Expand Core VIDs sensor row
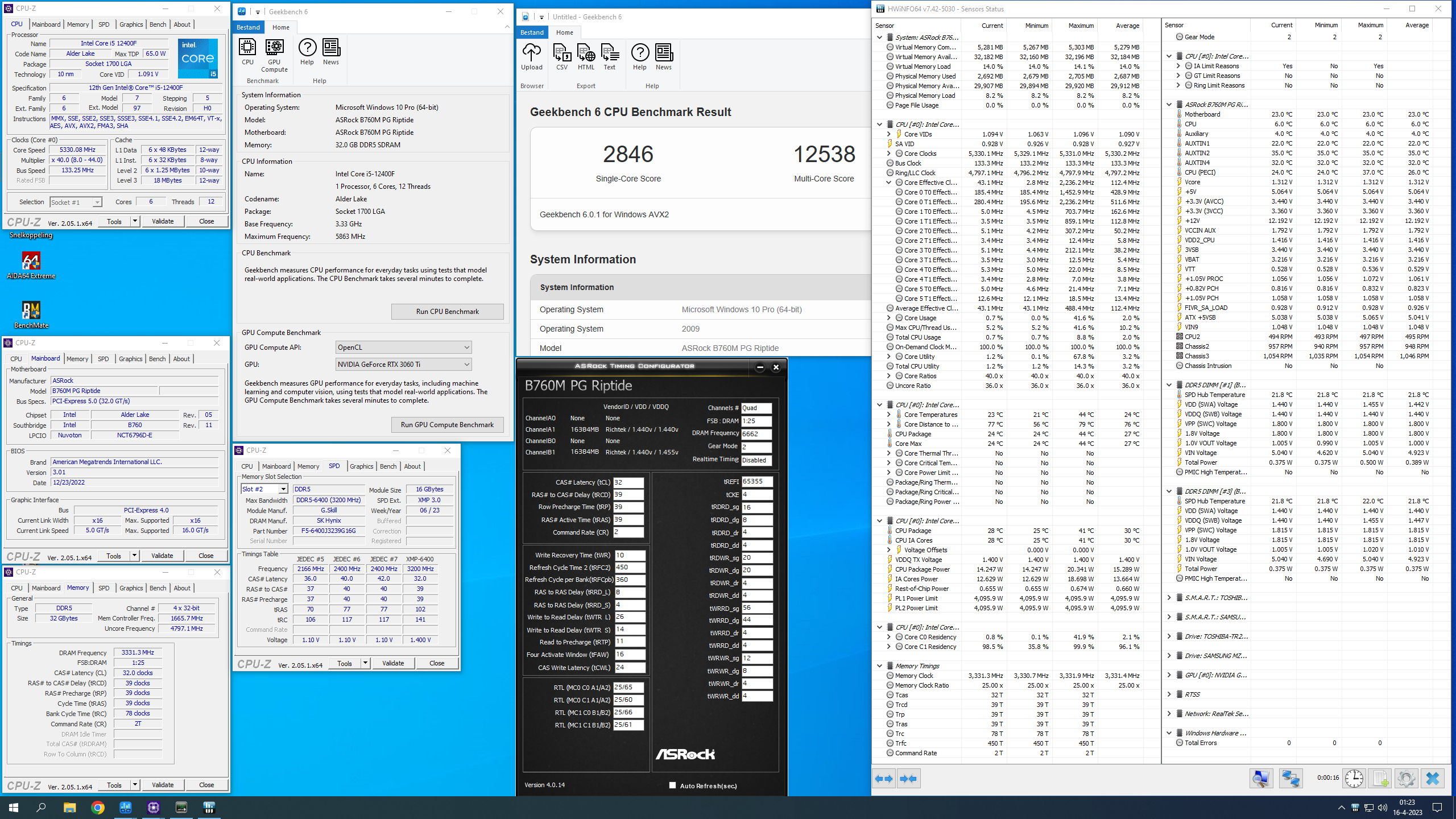Image resolution: width=1456 pixels, height=819 pixels. click(889, 134)
